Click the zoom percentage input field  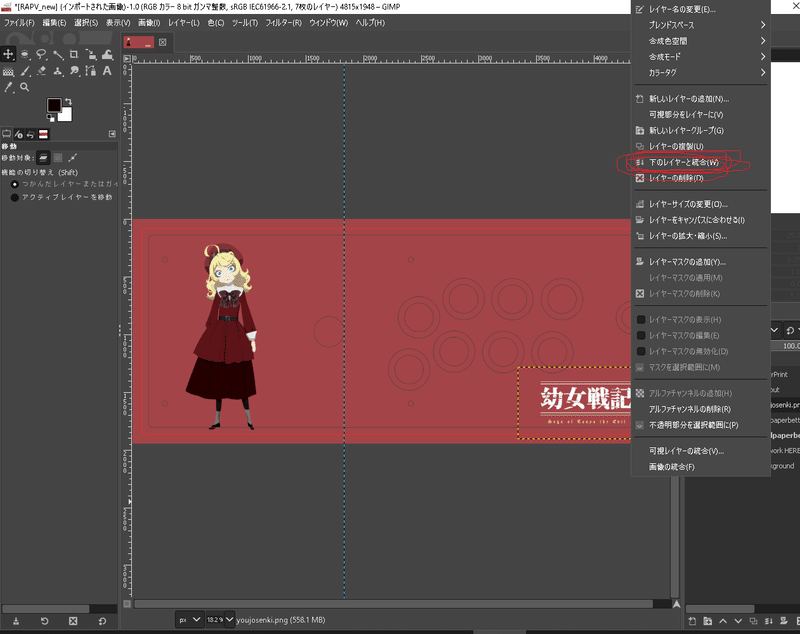[214, 620]
